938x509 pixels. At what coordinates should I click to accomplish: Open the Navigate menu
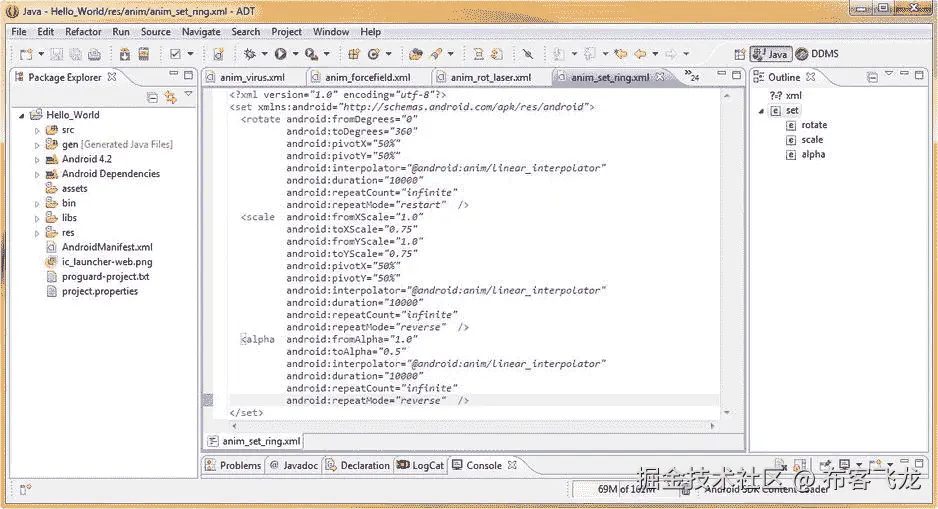pos(201,32)
